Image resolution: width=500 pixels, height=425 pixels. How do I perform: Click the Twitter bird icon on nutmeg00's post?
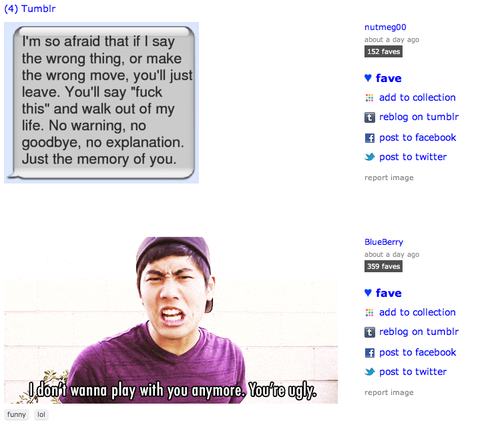pyautogui.click(x=370, y=157)
